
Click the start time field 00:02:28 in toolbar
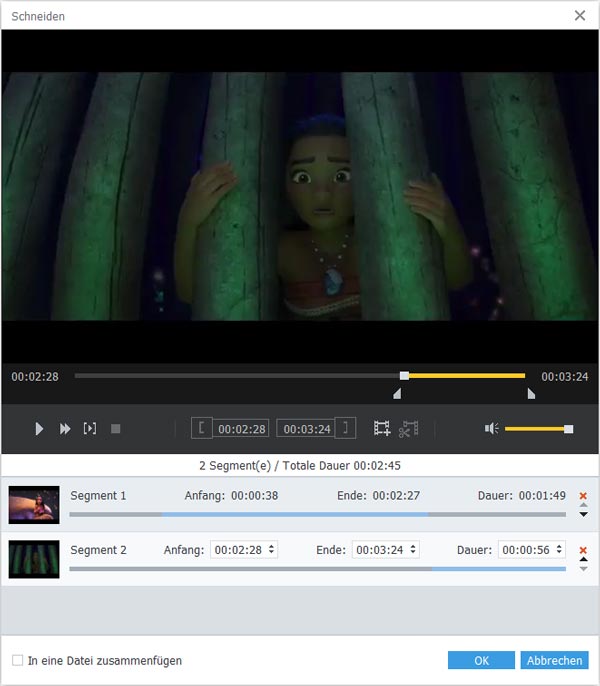[x=241, y=429]
